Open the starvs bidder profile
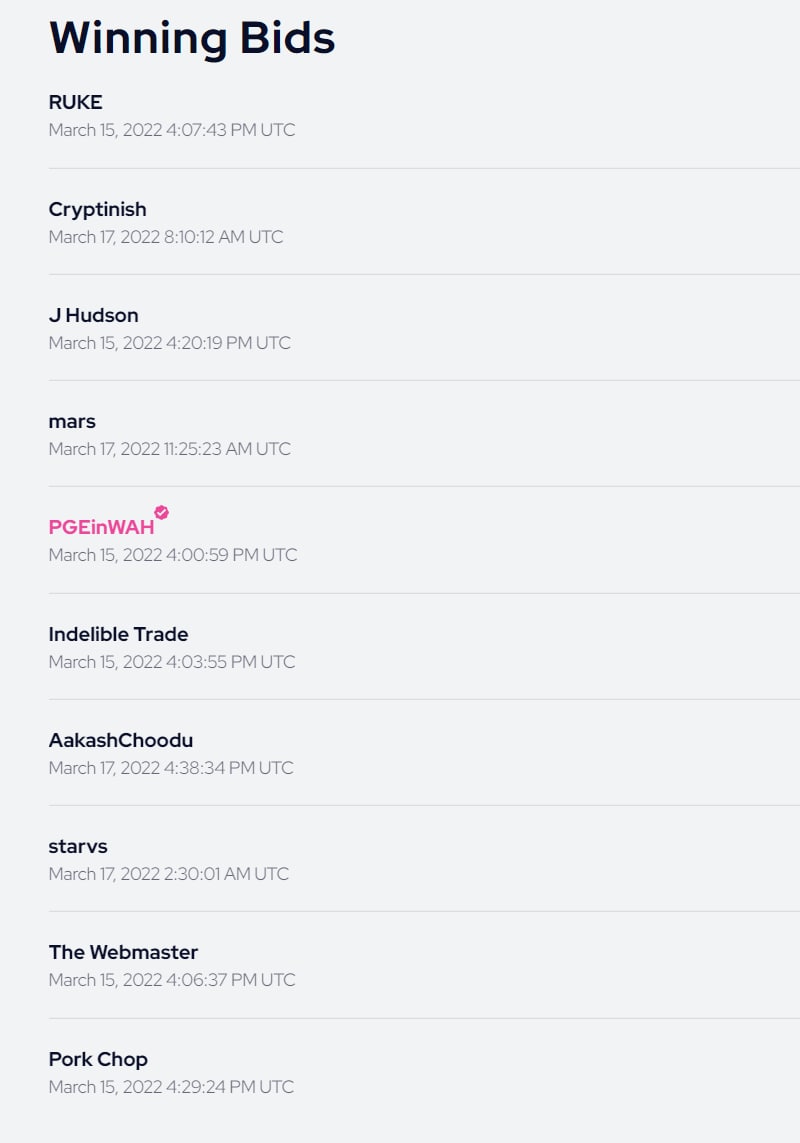 [x=78, y=846]
